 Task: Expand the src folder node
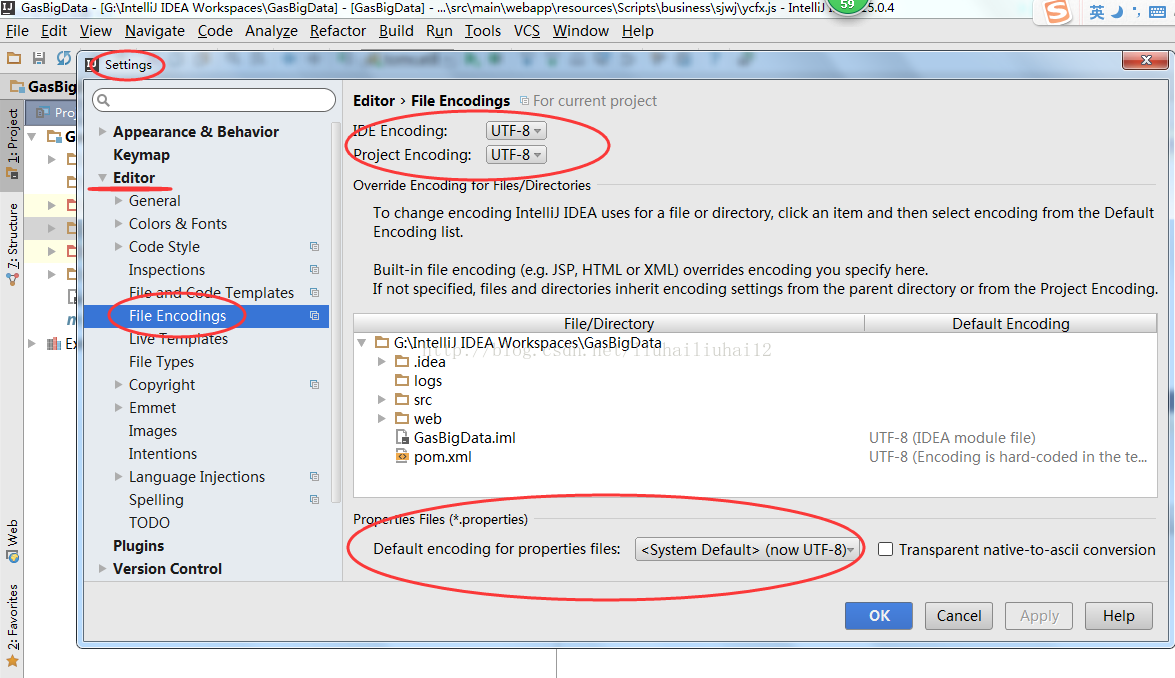pyautogui.click(x=382, y=400)
